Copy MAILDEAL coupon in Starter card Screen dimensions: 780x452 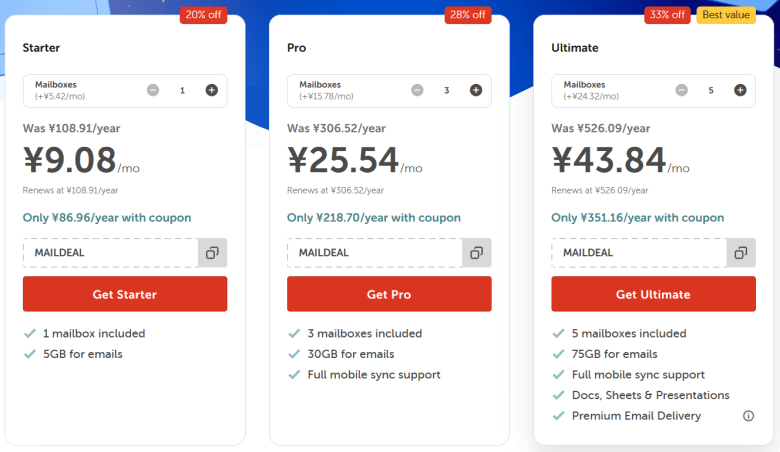(x=212, y=253)
